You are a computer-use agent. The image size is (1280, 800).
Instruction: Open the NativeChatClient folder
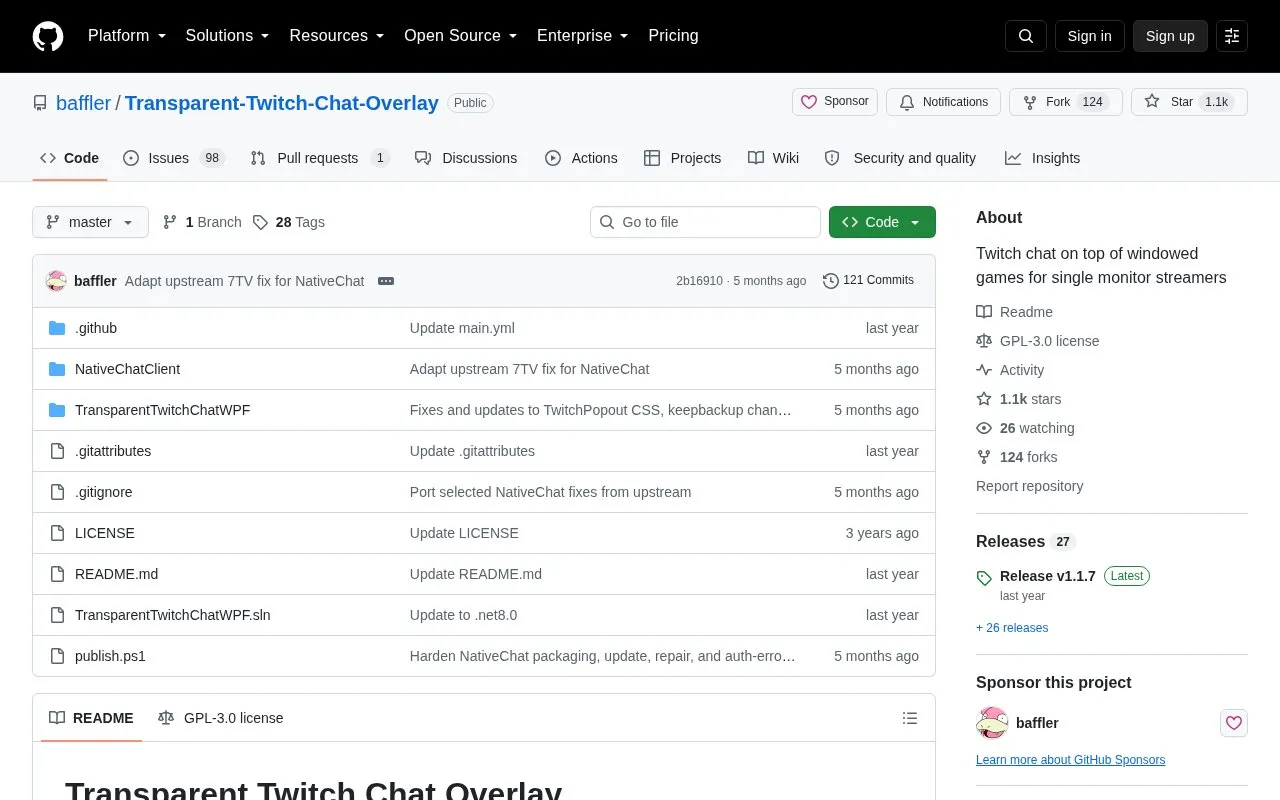click(x=127, y=369)
